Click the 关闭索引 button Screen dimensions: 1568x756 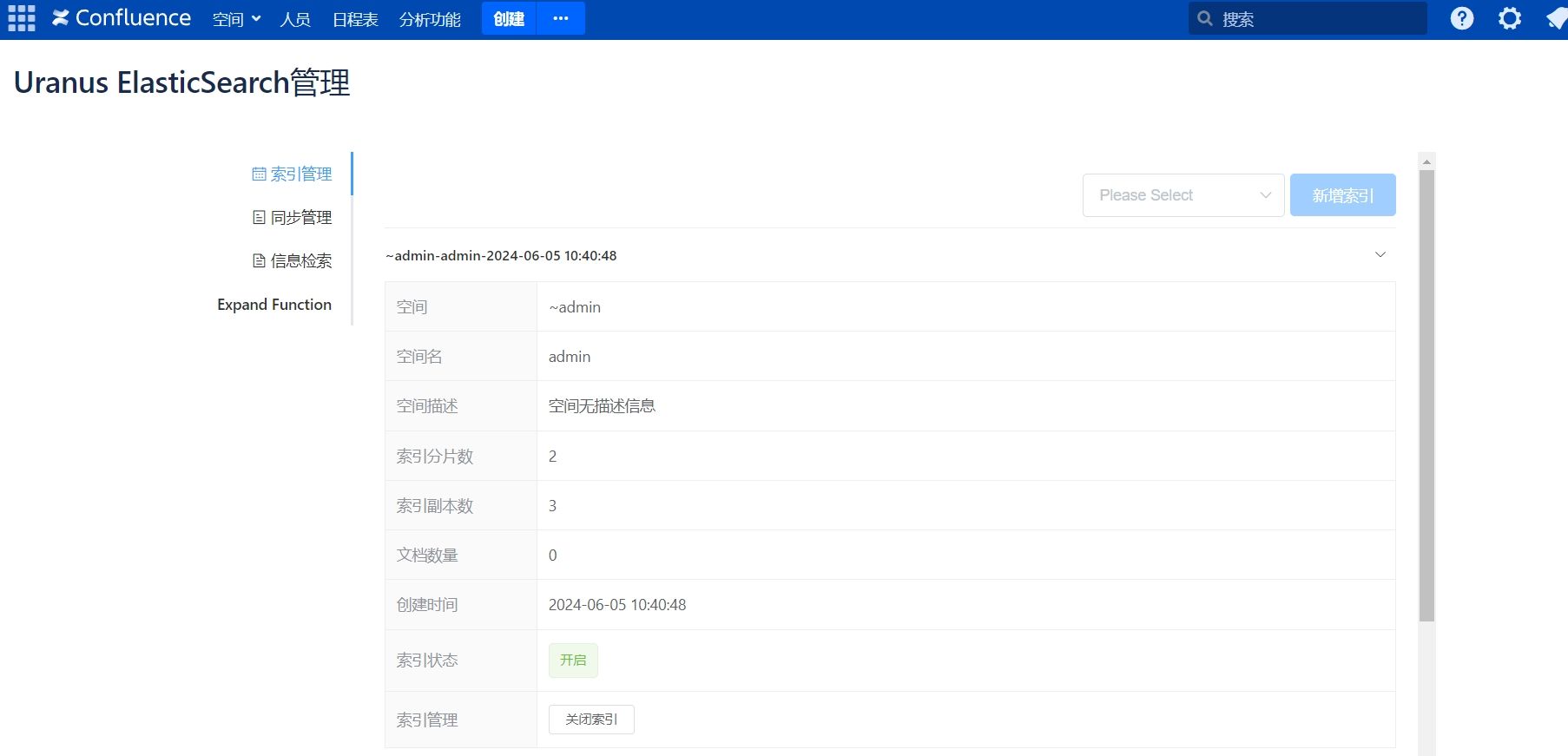coord(591,719)
